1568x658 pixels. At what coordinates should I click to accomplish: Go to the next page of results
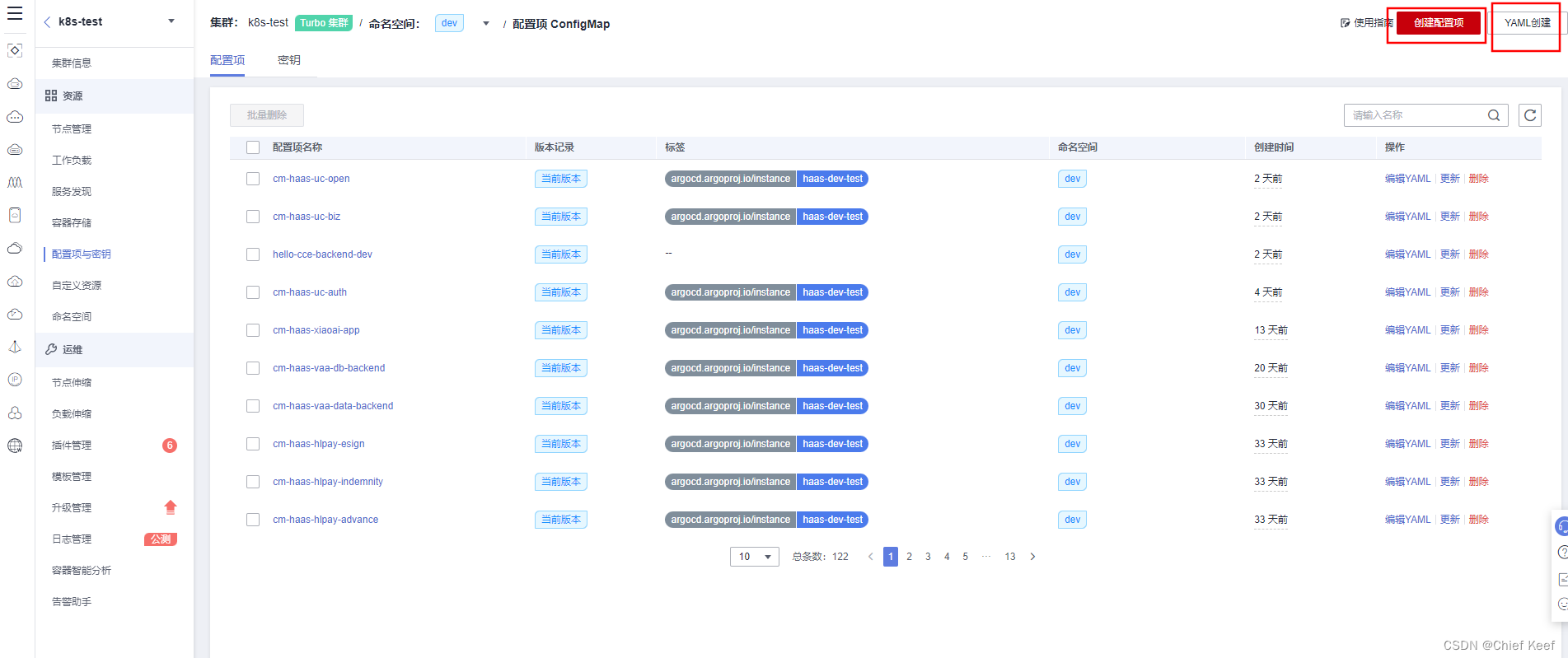point(1032,557)
